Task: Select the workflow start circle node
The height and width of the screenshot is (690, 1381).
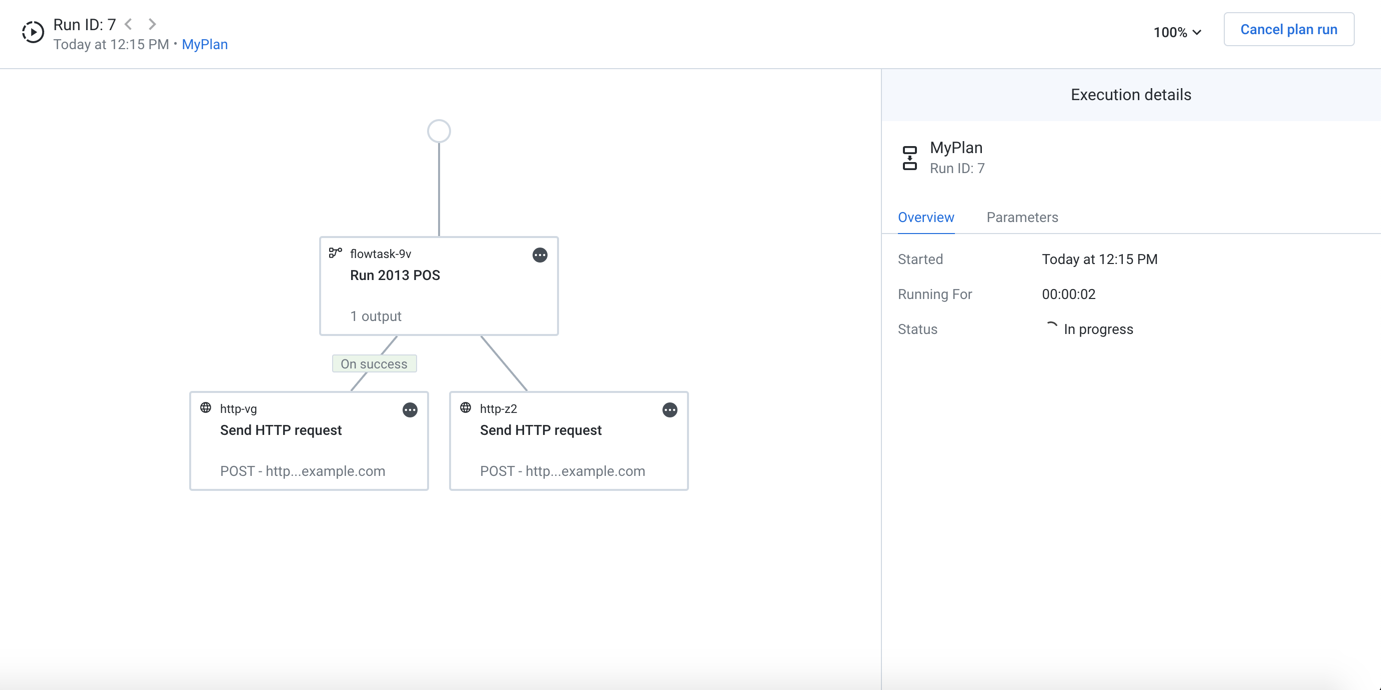Action: [x=438, y=130]
